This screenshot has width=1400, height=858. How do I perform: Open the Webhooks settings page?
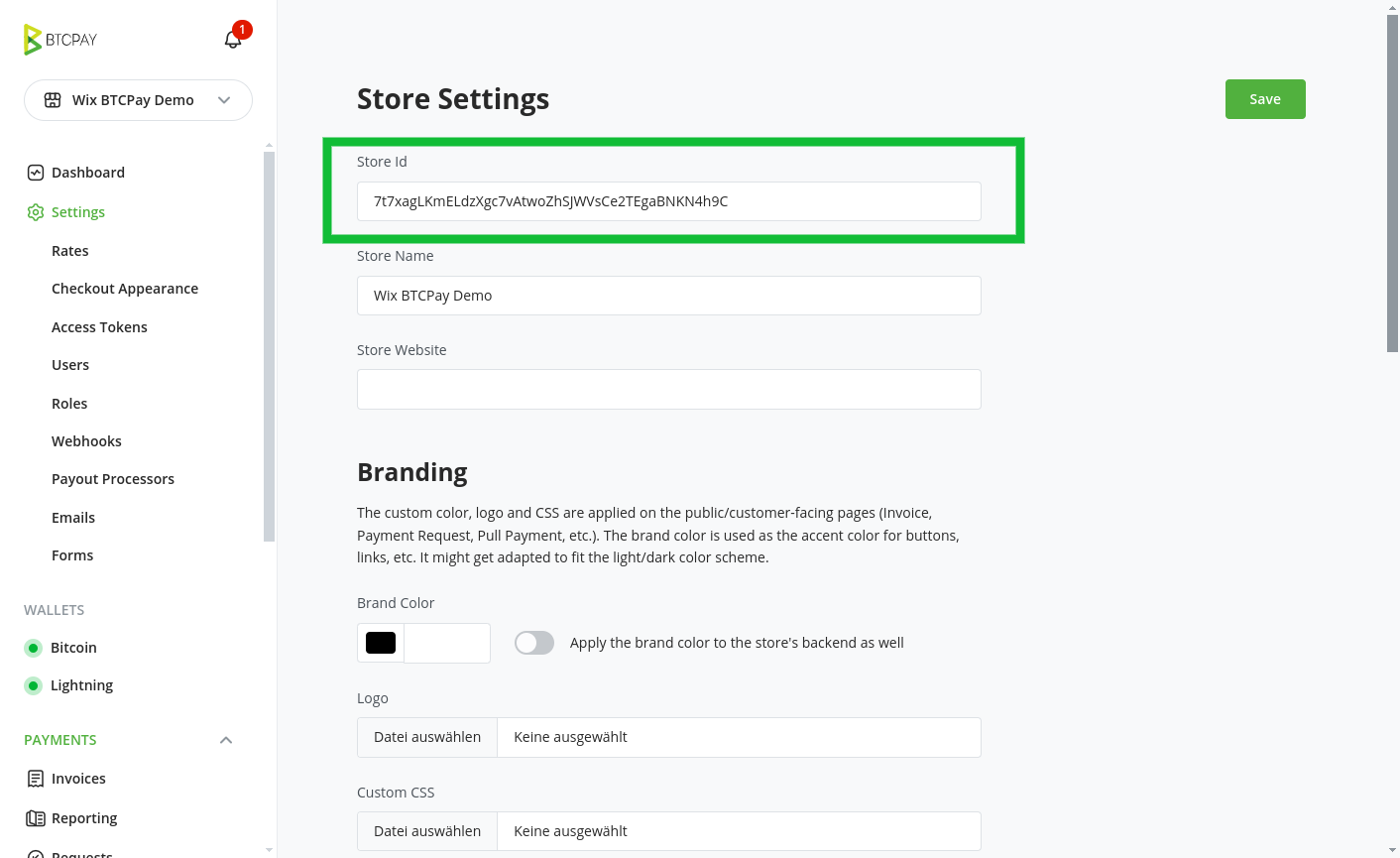86,440
